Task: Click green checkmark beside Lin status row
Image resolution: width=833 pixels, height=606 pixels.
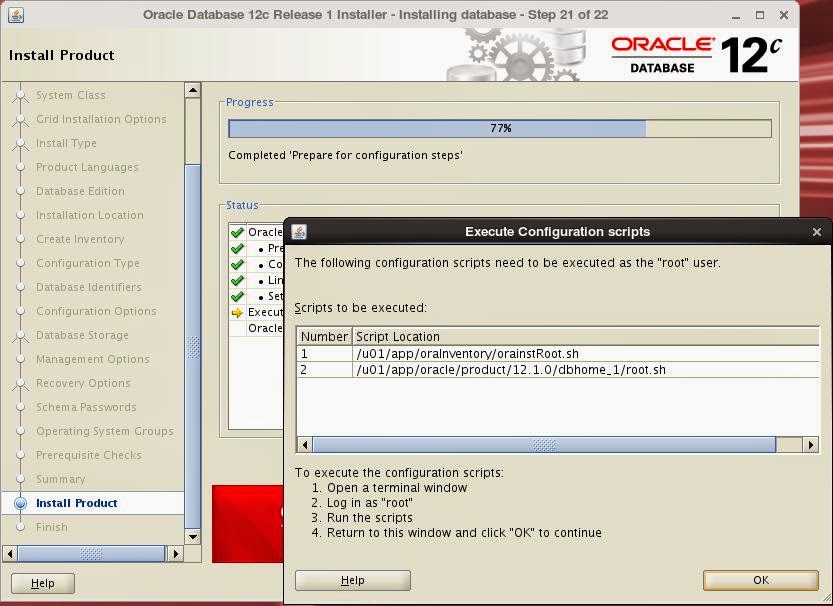Action: [237, 280]
